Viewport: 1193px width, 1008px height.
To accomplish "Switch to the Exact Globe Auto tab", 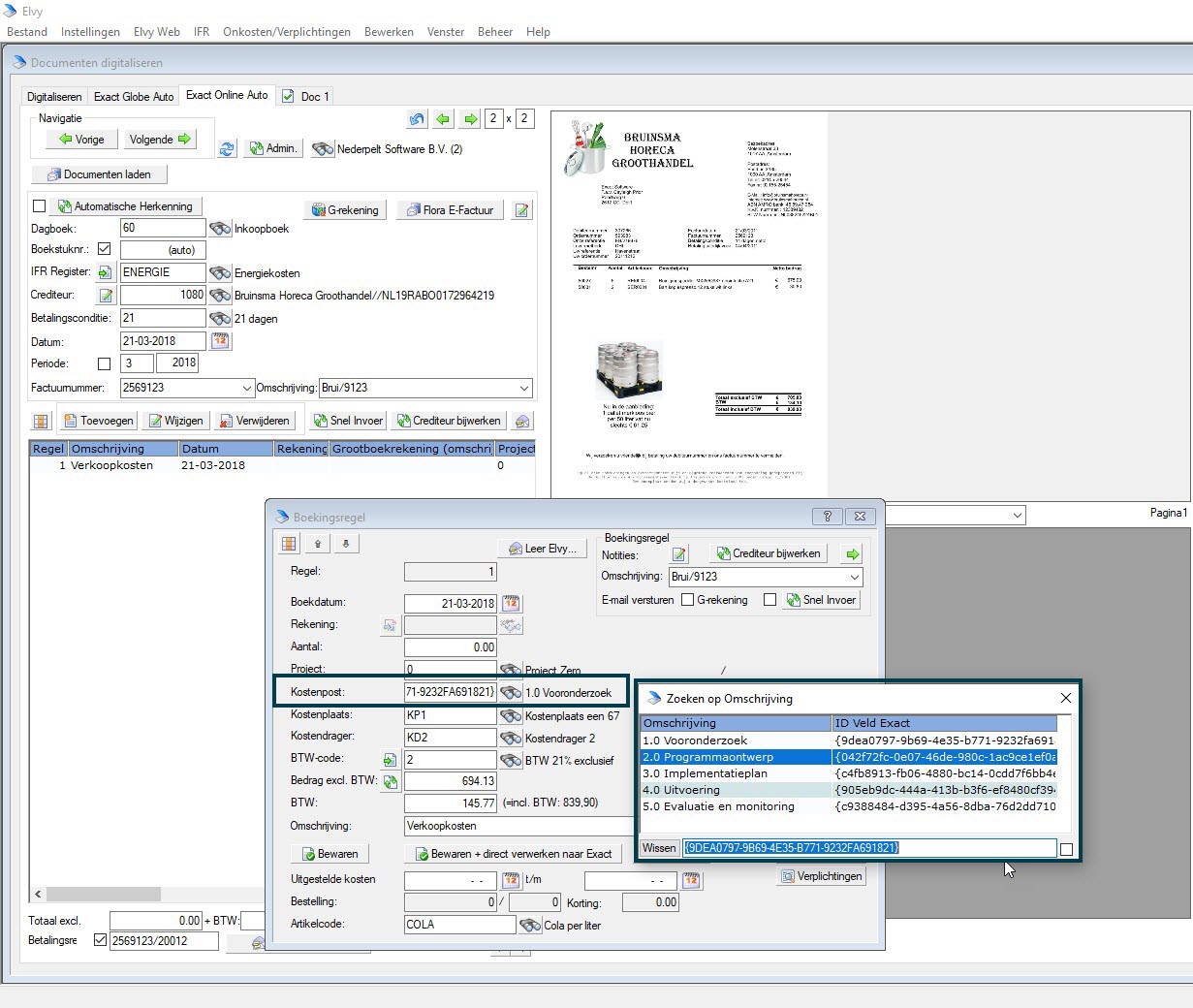I will [x=134, y=97].
